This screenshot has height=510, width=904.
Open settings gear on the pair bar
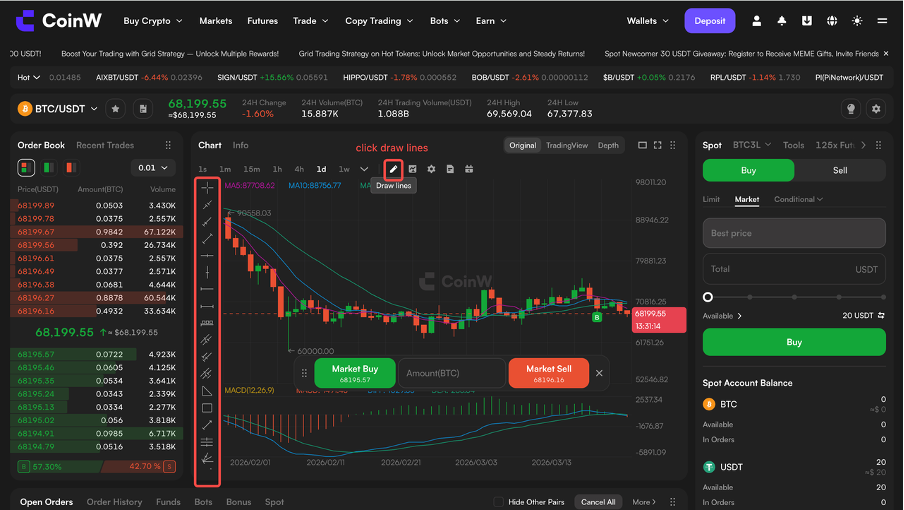point(876,108)
